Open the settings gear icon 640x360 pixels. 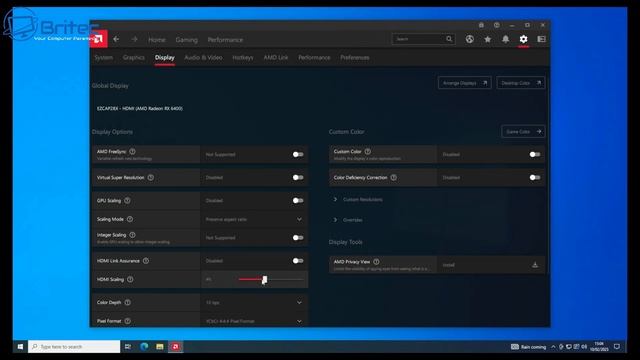click(x=524, y=39)
